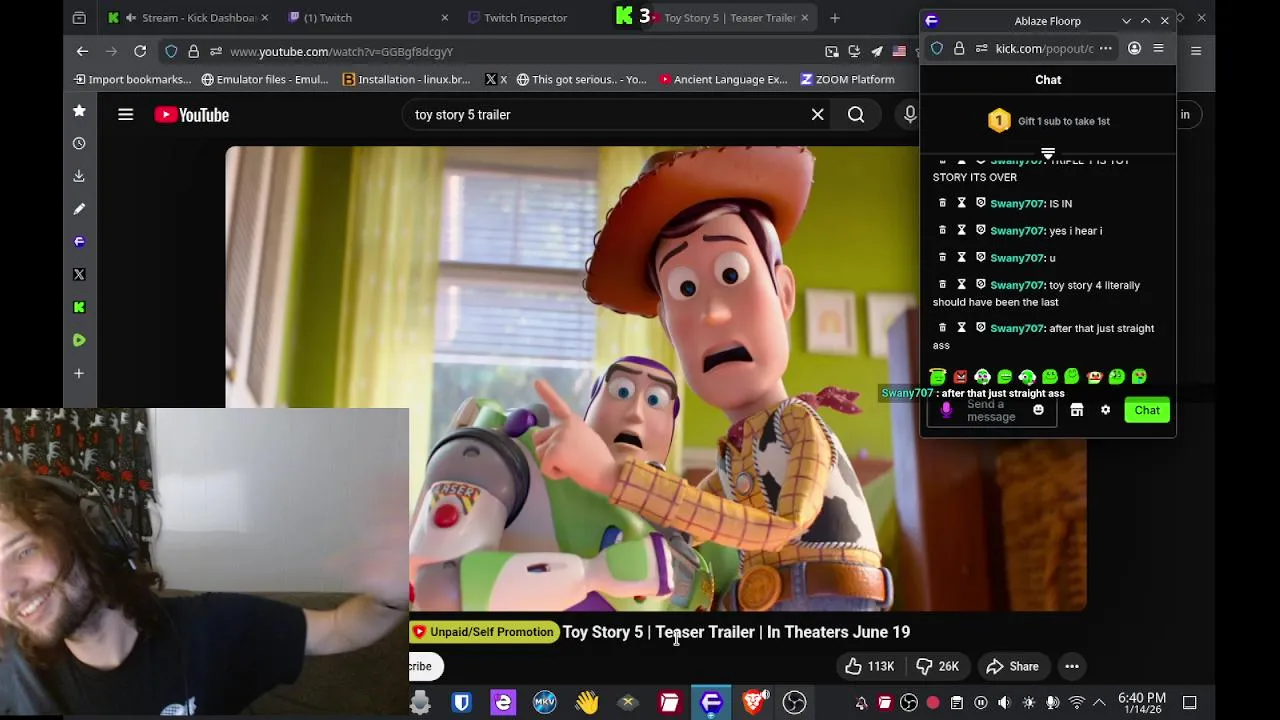Open the Import bookmarks bookmark

pyautogui.click(x=132, y=79)
